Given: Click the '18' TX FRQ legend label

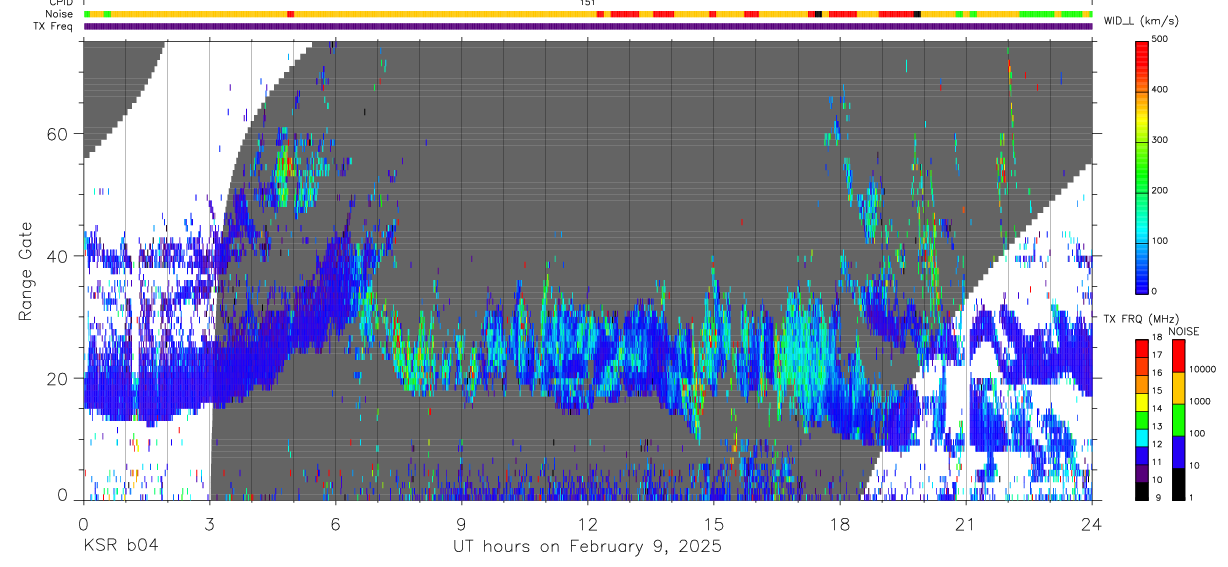Looking at the screenshot, I should pyautogui.click(x=1157, y=338).
